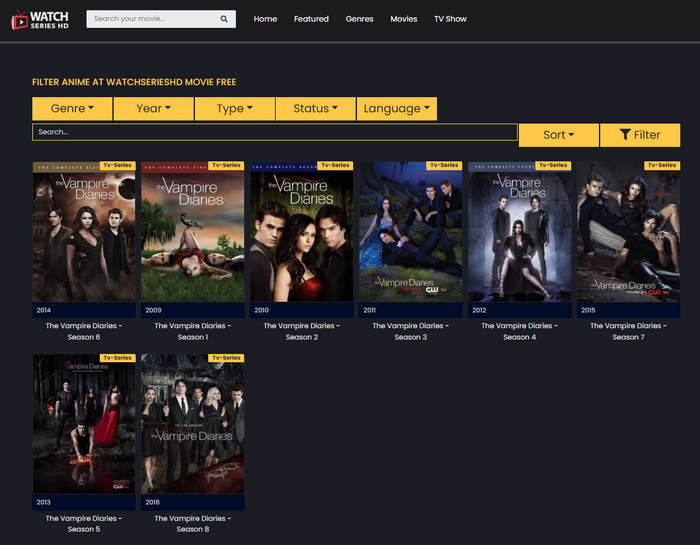Click the magnifier search icon

point(224,19)
